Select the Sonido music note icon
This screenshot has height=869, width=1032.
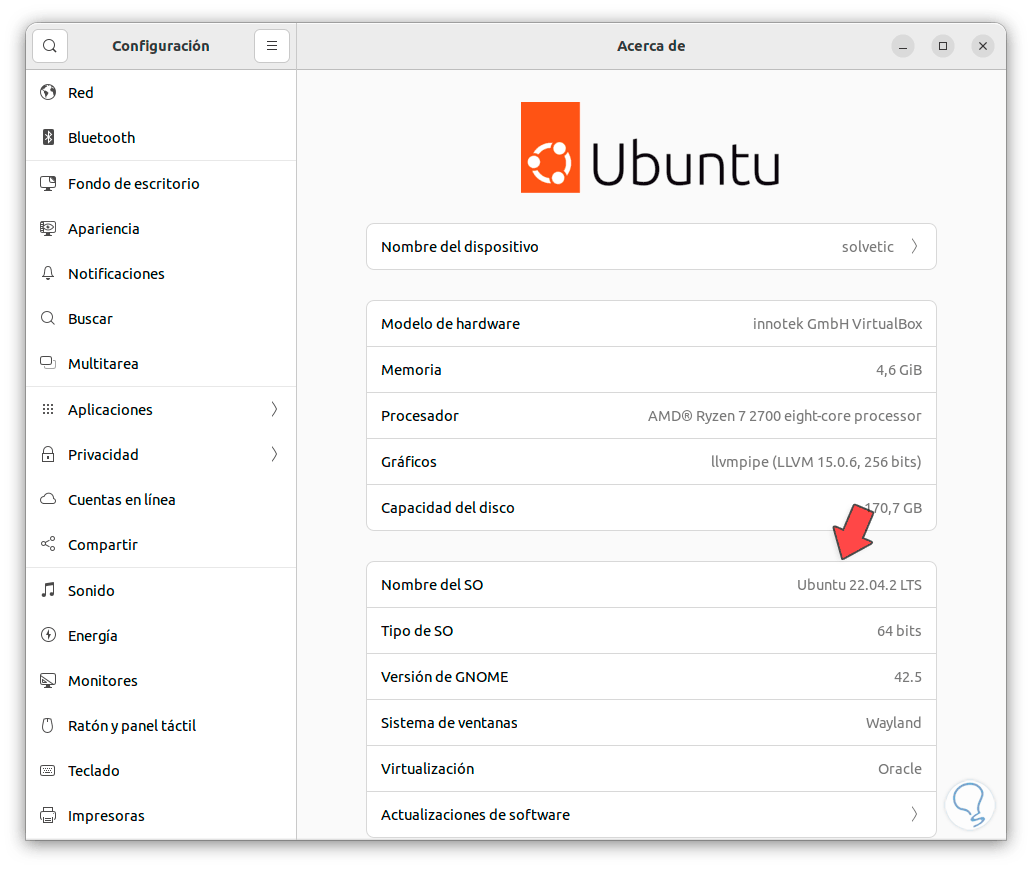48,591
